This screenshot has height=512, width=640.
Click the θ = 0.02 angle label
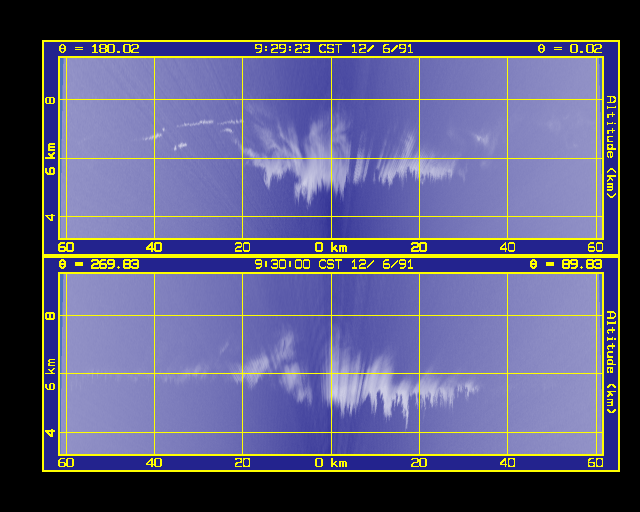coord(570,49)
